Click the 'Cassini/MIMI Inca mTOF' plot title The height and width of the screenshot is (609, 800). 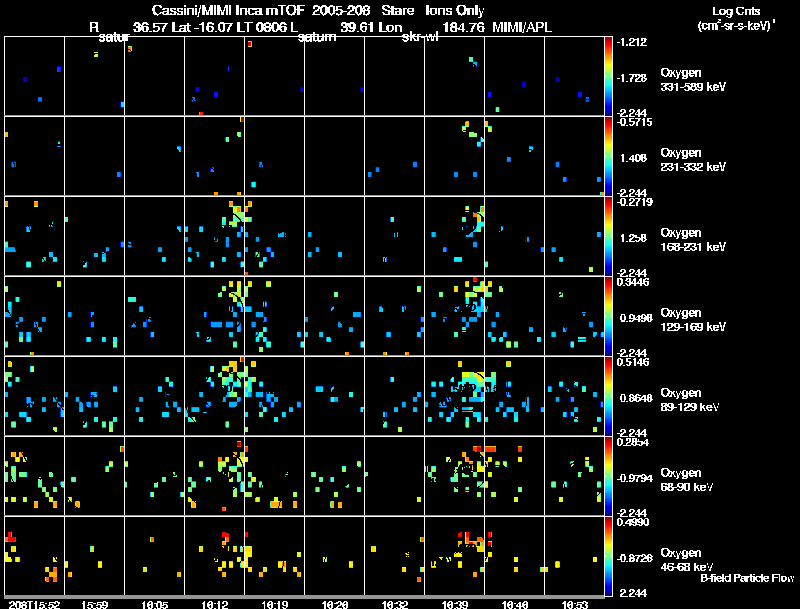[228, 11]
